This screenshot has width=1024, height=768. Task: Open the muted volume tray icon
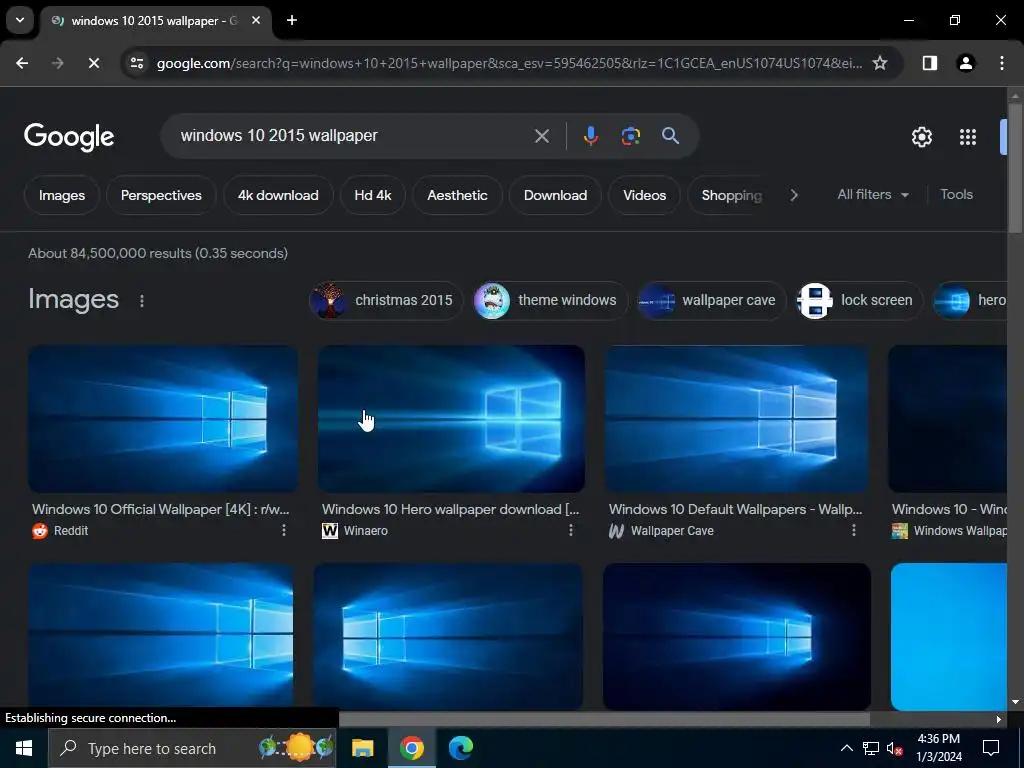895,748
